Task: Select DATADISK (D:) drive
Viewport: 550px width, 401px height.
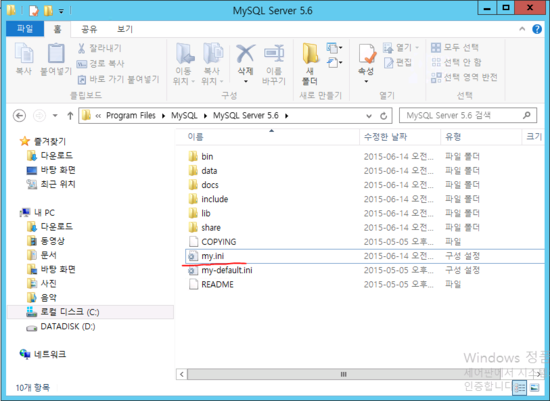Action: click(68, 327)
